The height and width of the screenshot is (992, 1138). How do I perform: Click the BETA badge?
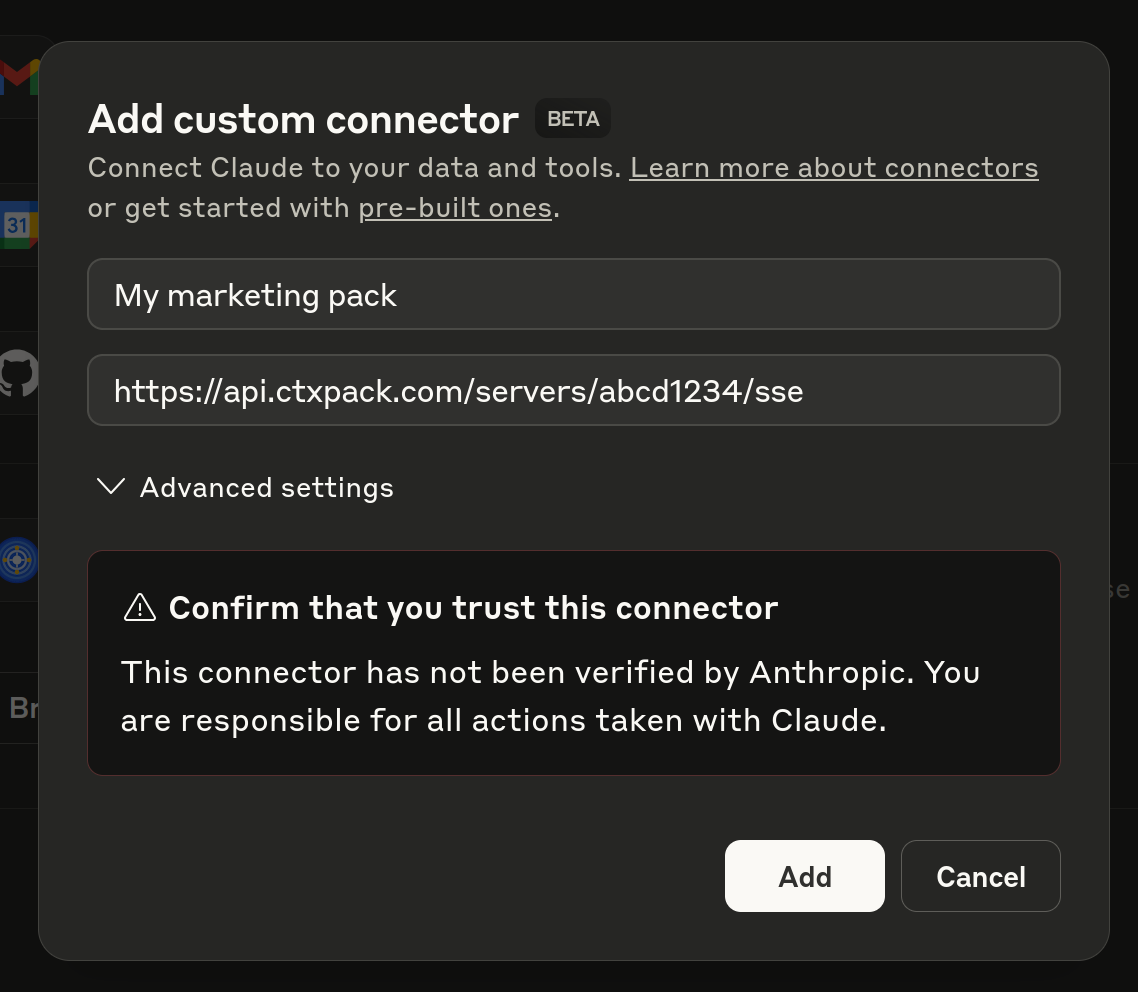point(573,118)
